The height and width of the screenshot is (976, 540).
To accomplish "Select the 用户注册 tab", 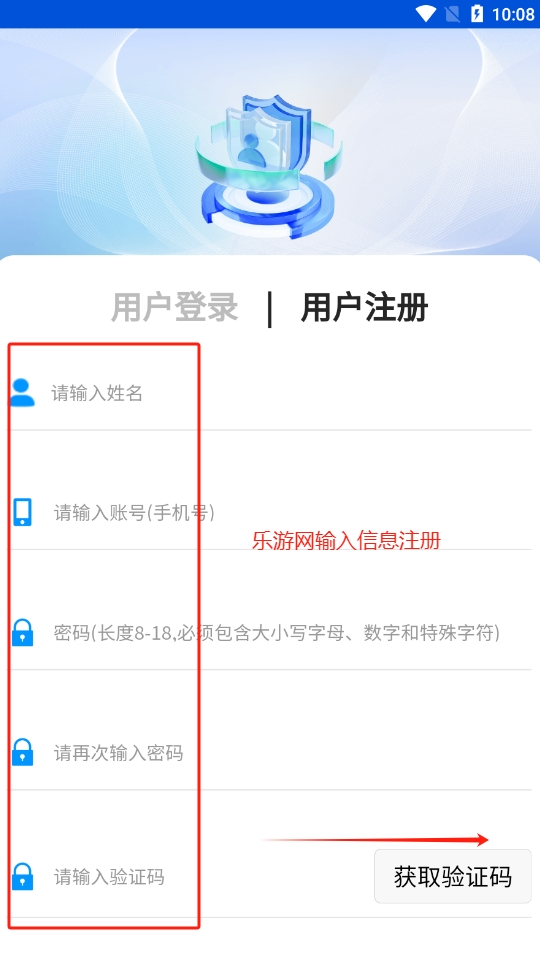I will click(365, 307).
